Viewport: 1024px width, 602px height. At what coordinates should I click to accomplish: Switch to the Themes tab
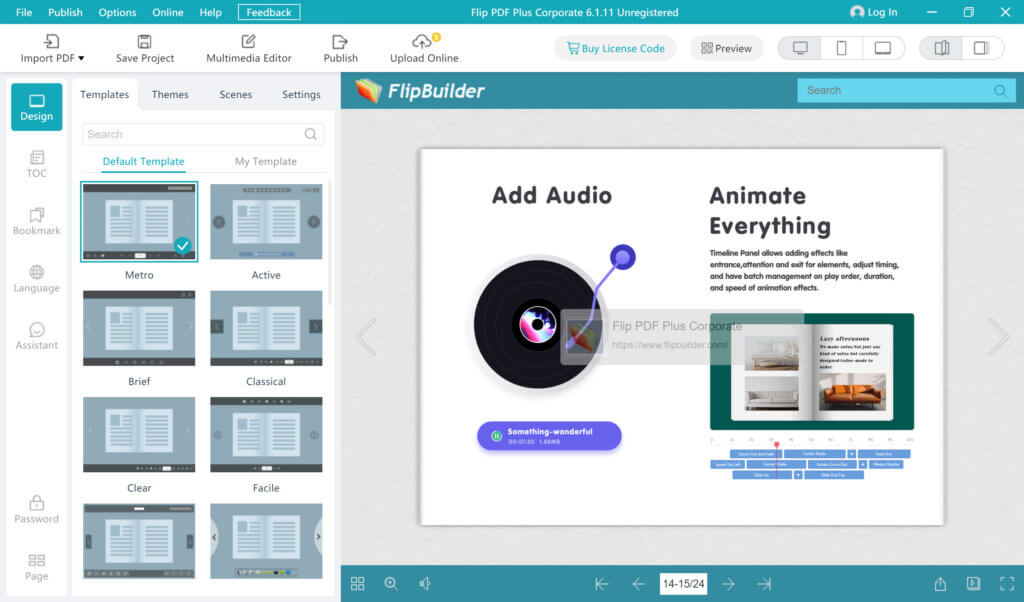170,95
